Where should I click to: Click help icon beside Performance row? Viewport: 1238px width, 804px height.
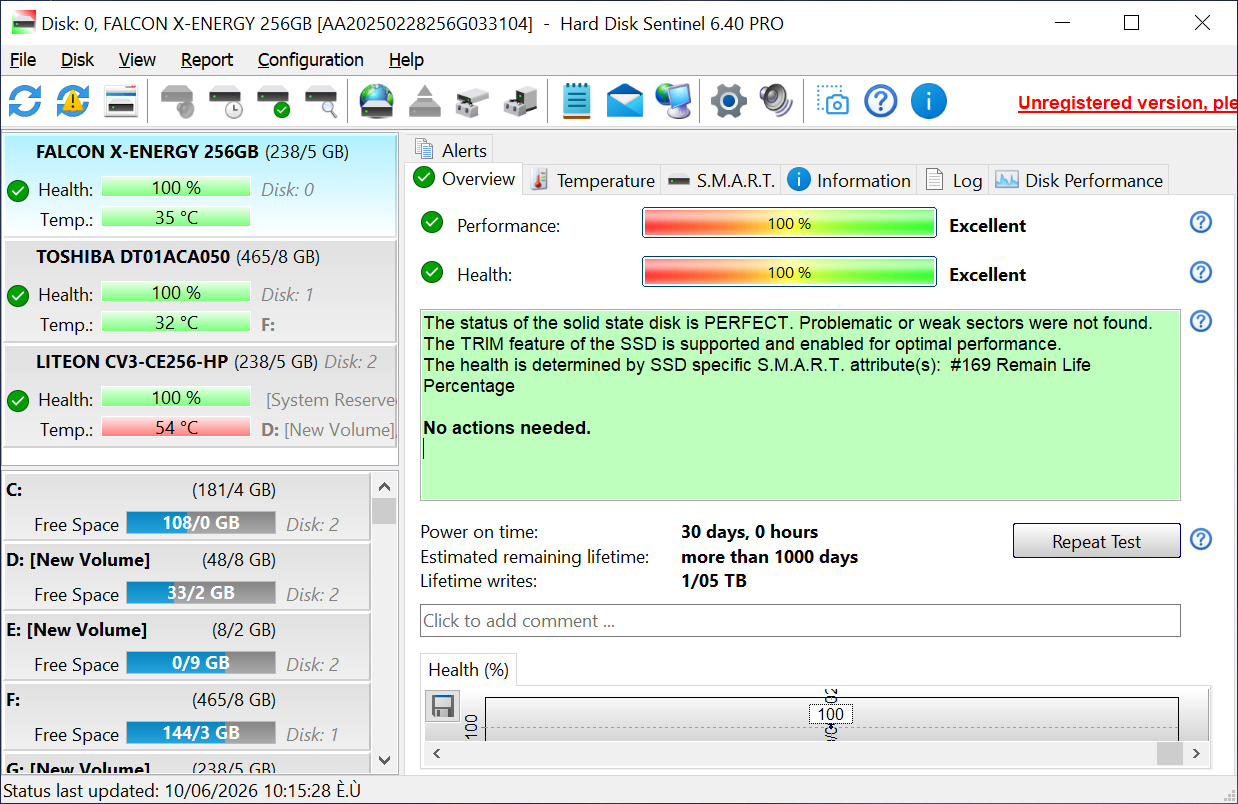[1201, 222]
